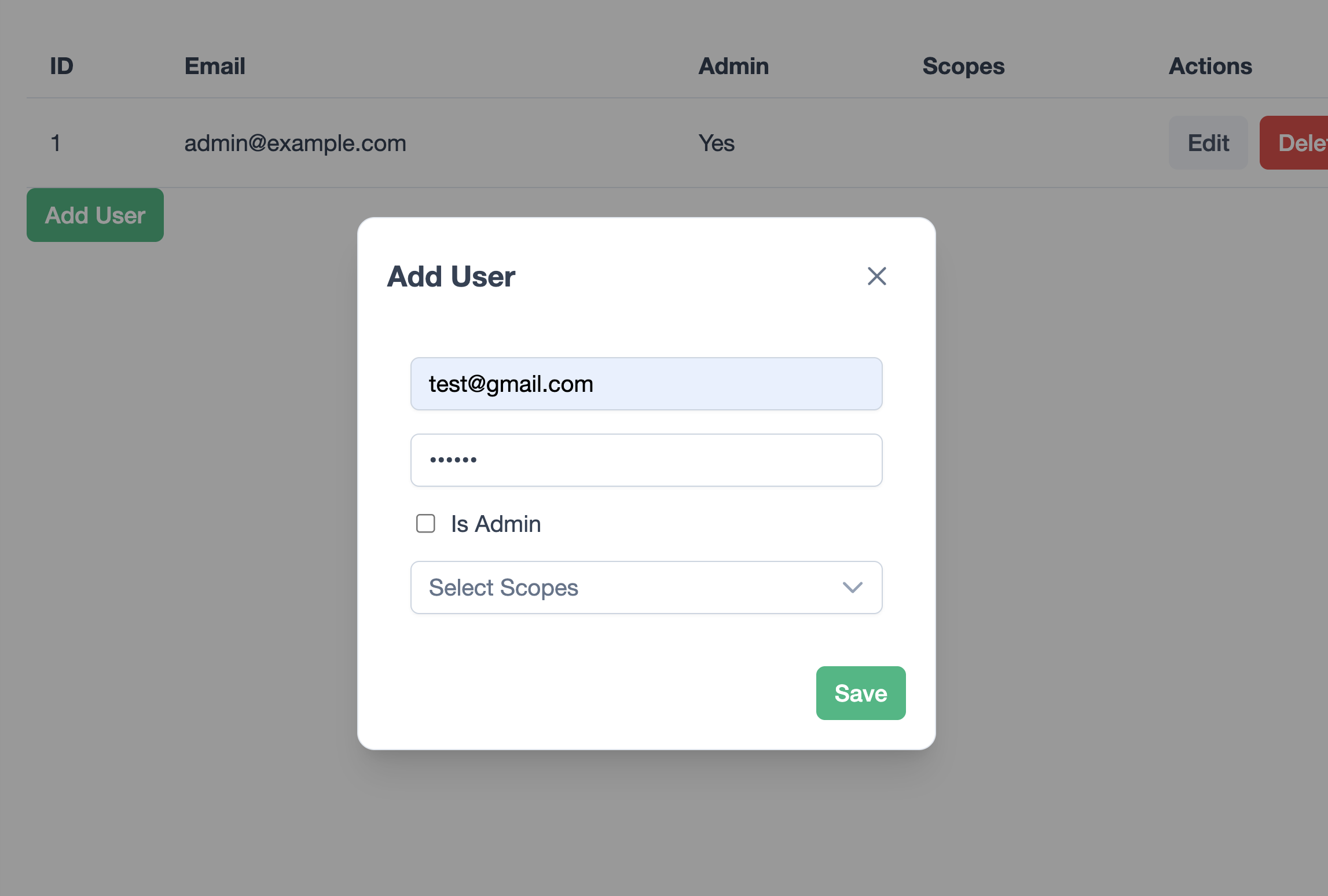Focus the masked password field
The height and width of the screenshot is (896, 1328).
646,460
